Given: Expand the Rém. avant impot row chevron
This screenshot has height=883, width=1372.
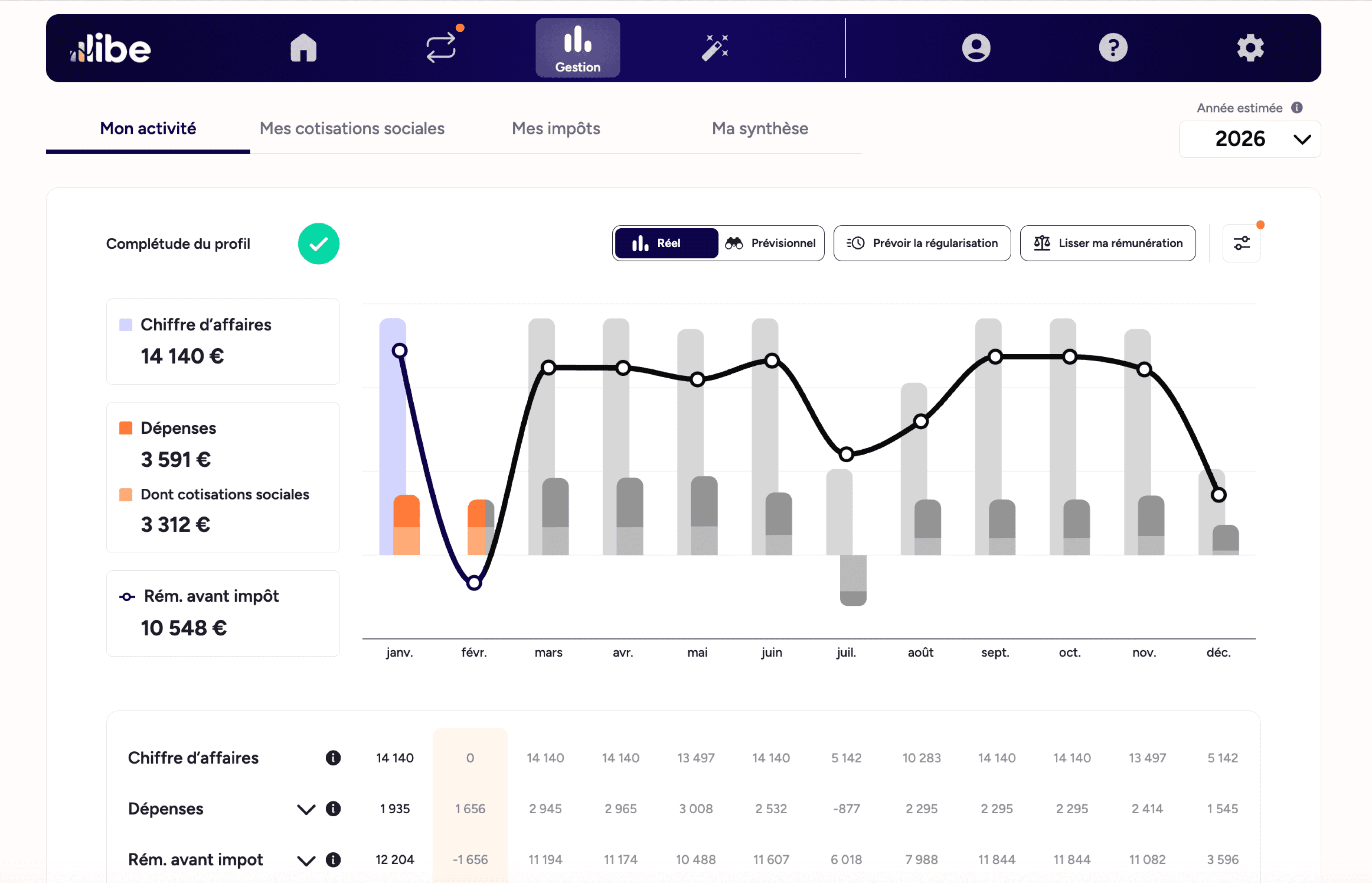Looking at the screenshot, I should tap(306, 860).
